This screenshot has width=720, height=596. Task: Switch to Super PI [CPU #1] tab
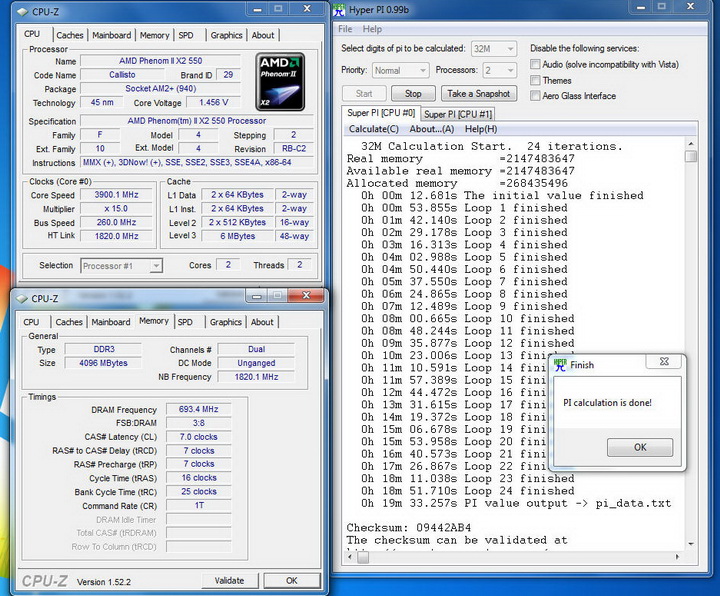coord(458,114)
